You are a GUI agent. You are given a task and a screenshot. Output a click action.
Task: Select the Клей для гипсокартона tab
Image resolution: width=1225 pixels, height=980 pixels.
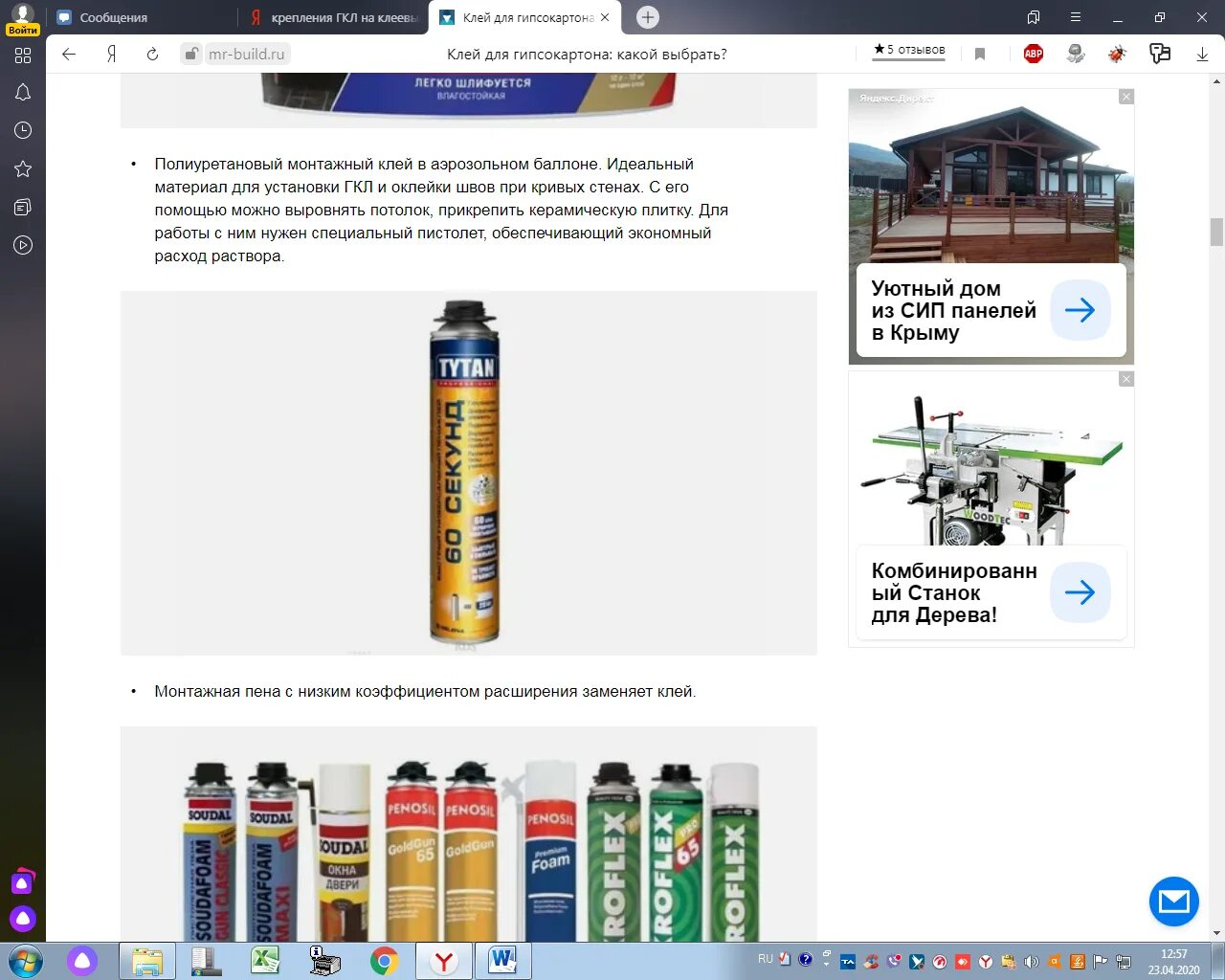[x=524, y=17]
